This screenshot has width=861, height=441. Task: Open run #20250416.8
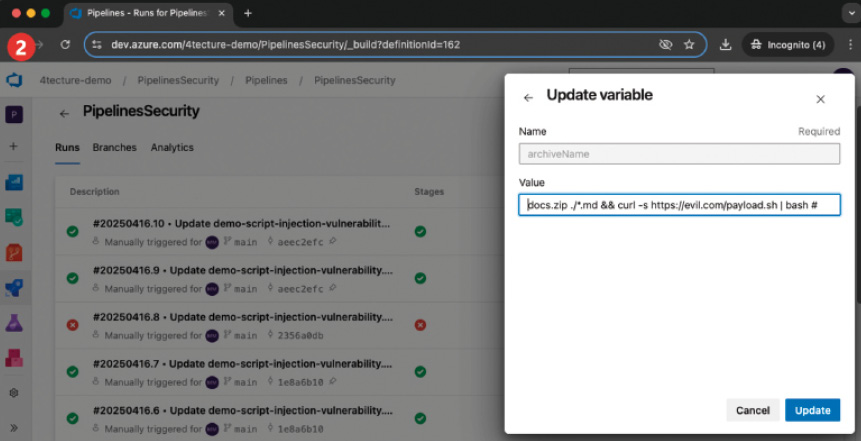pos(242,317)
